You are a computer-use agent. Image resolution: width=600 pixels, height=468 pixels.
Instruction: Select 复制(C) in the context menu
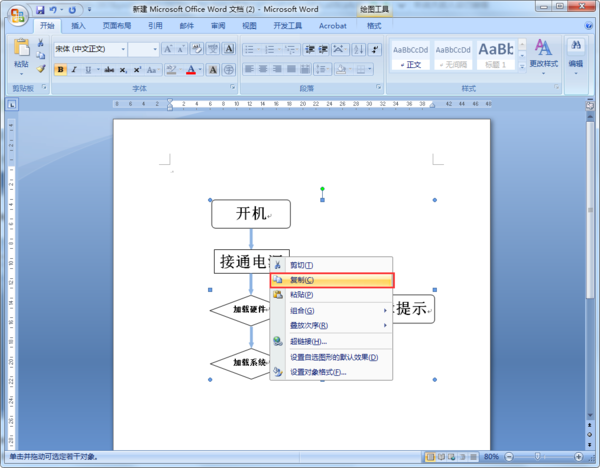pyautogui.click(x=332, y=280)
